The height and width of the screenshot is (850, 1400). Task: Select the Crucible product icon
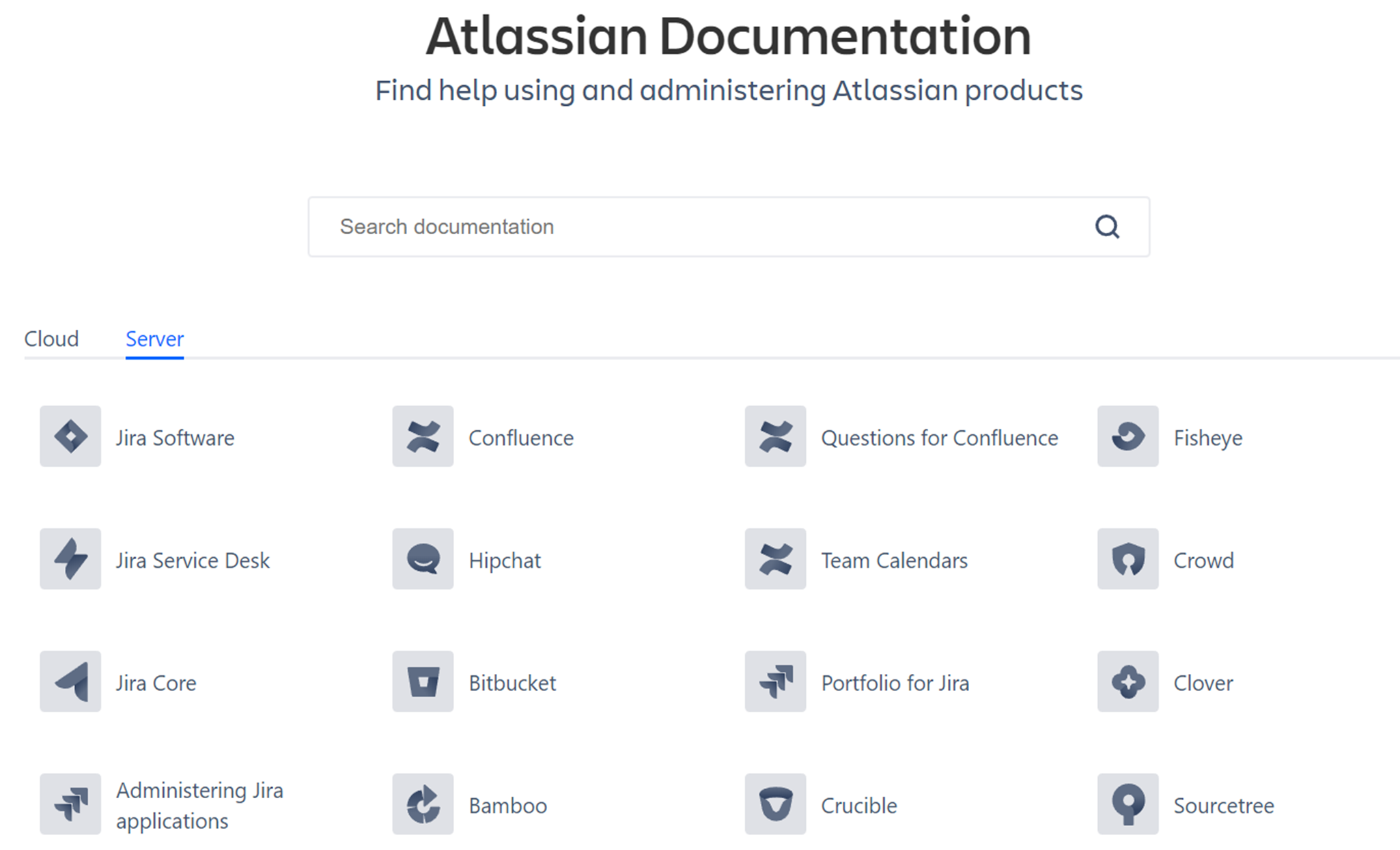point(775,804)
